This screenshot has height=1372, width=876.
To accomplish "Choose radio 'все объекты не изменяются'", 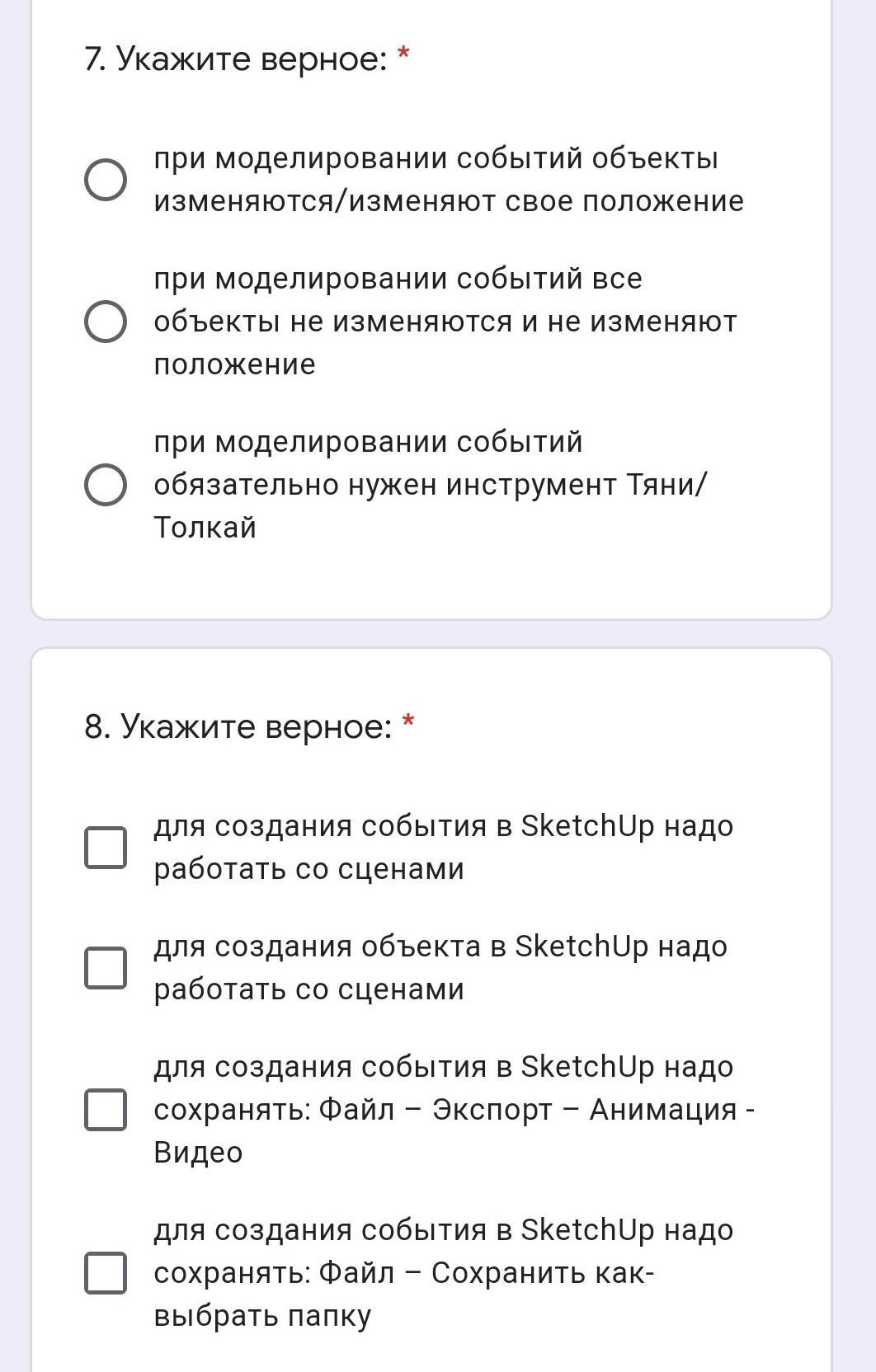I will click(106, 322).
